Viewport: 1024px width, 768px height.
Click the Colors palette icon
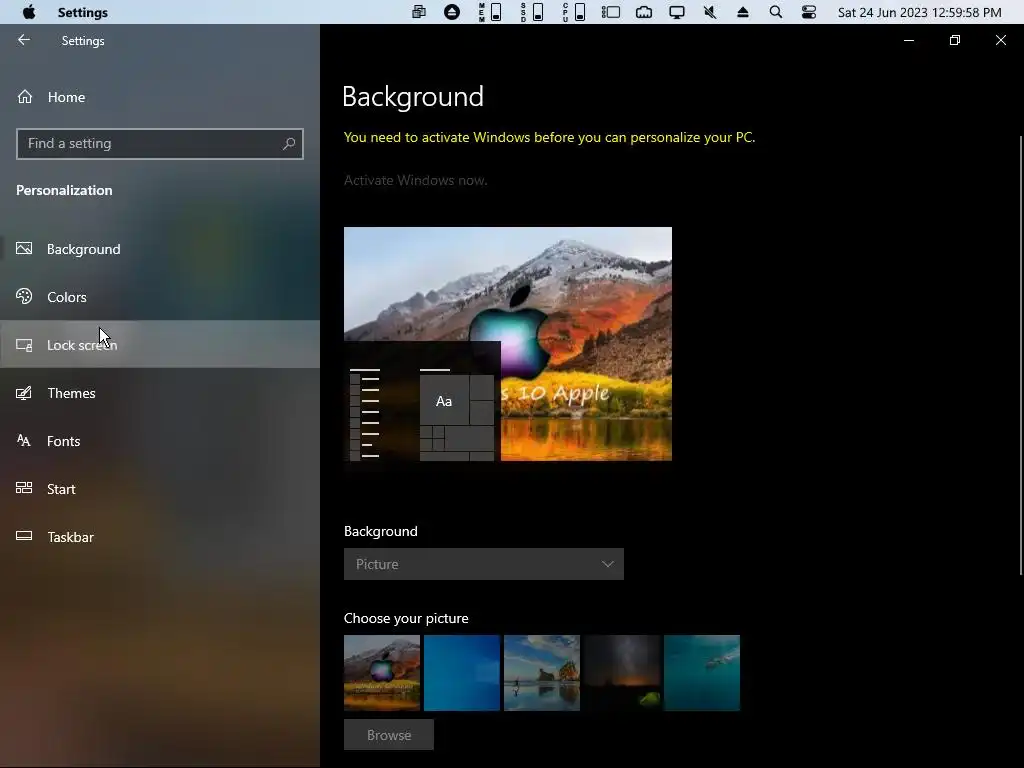coord(24,296)
